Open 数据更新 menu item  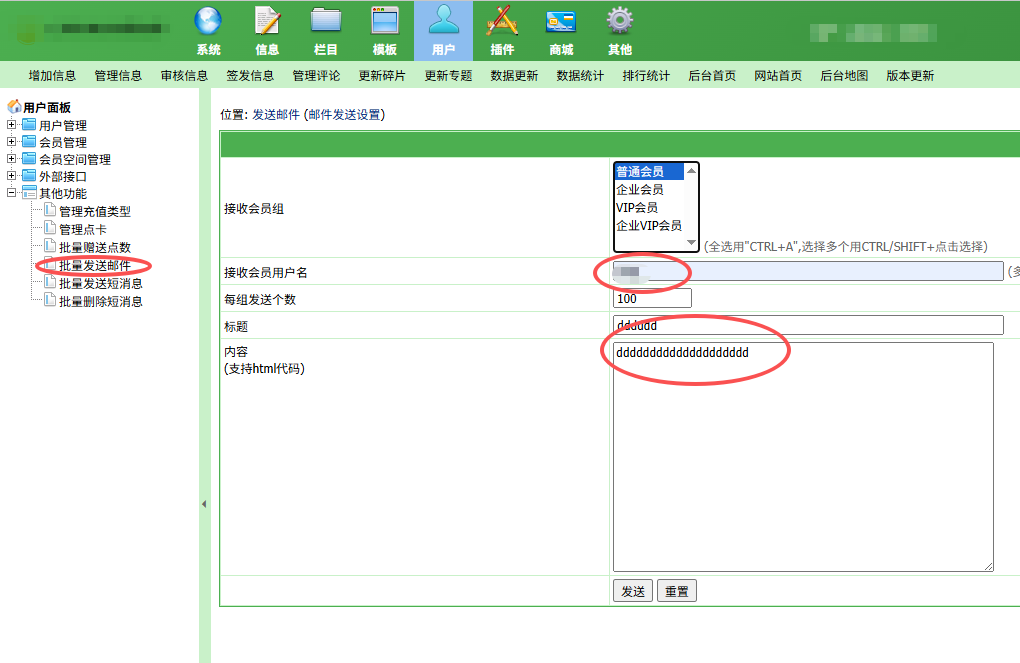point(514,75)
